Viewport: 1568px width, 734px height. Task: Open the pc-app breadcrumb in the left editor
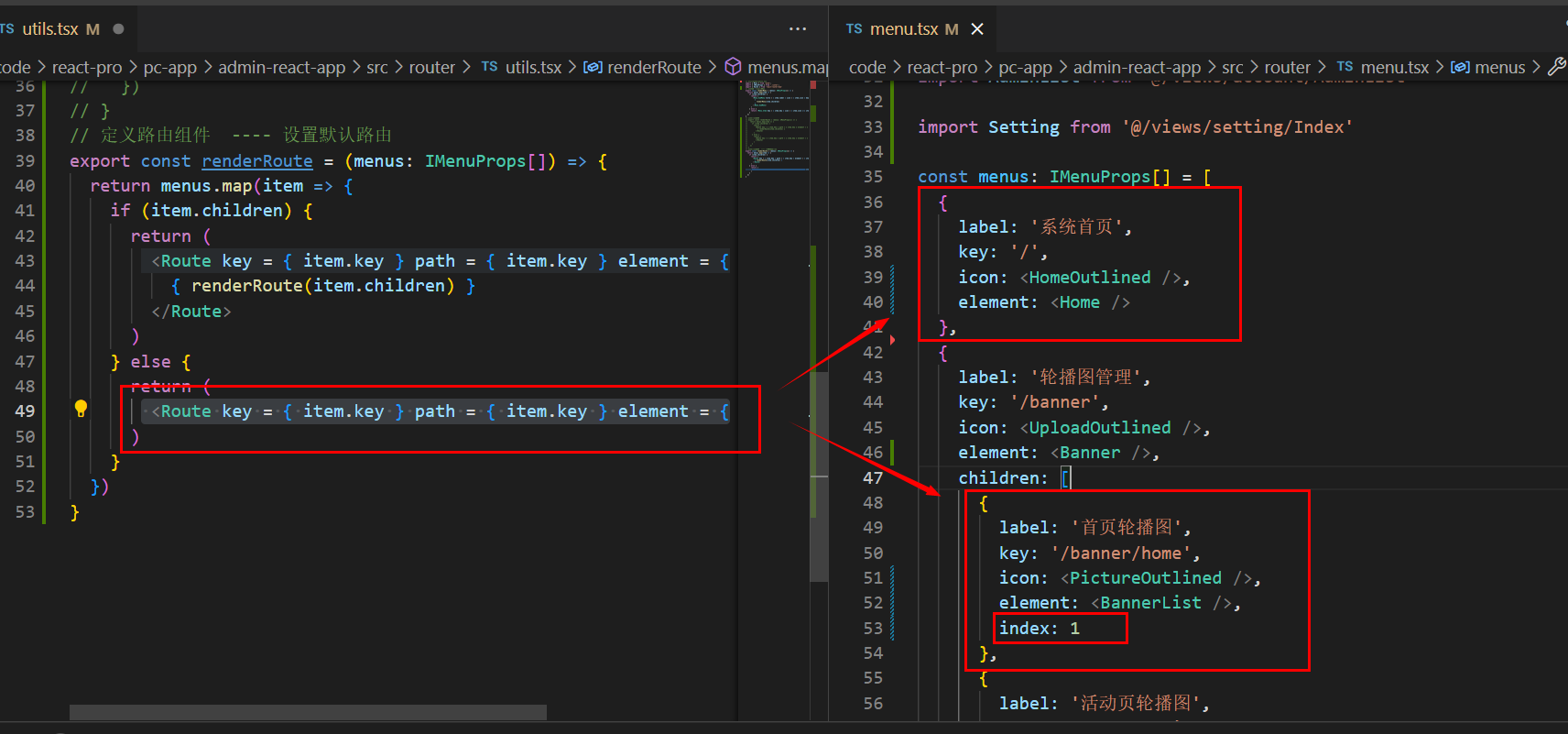[169, 67]
